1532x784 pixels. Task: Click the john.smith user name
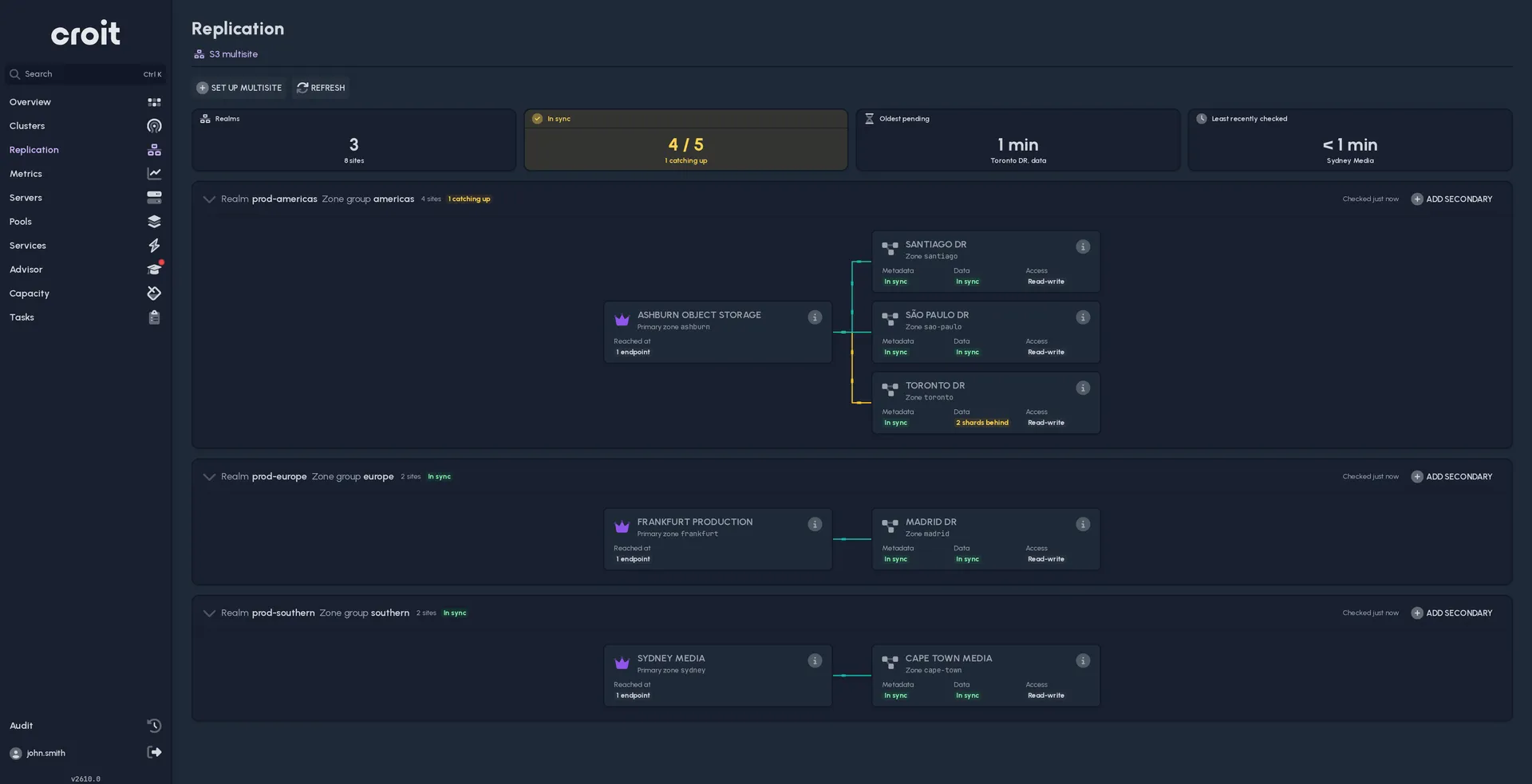coord(45,753)
